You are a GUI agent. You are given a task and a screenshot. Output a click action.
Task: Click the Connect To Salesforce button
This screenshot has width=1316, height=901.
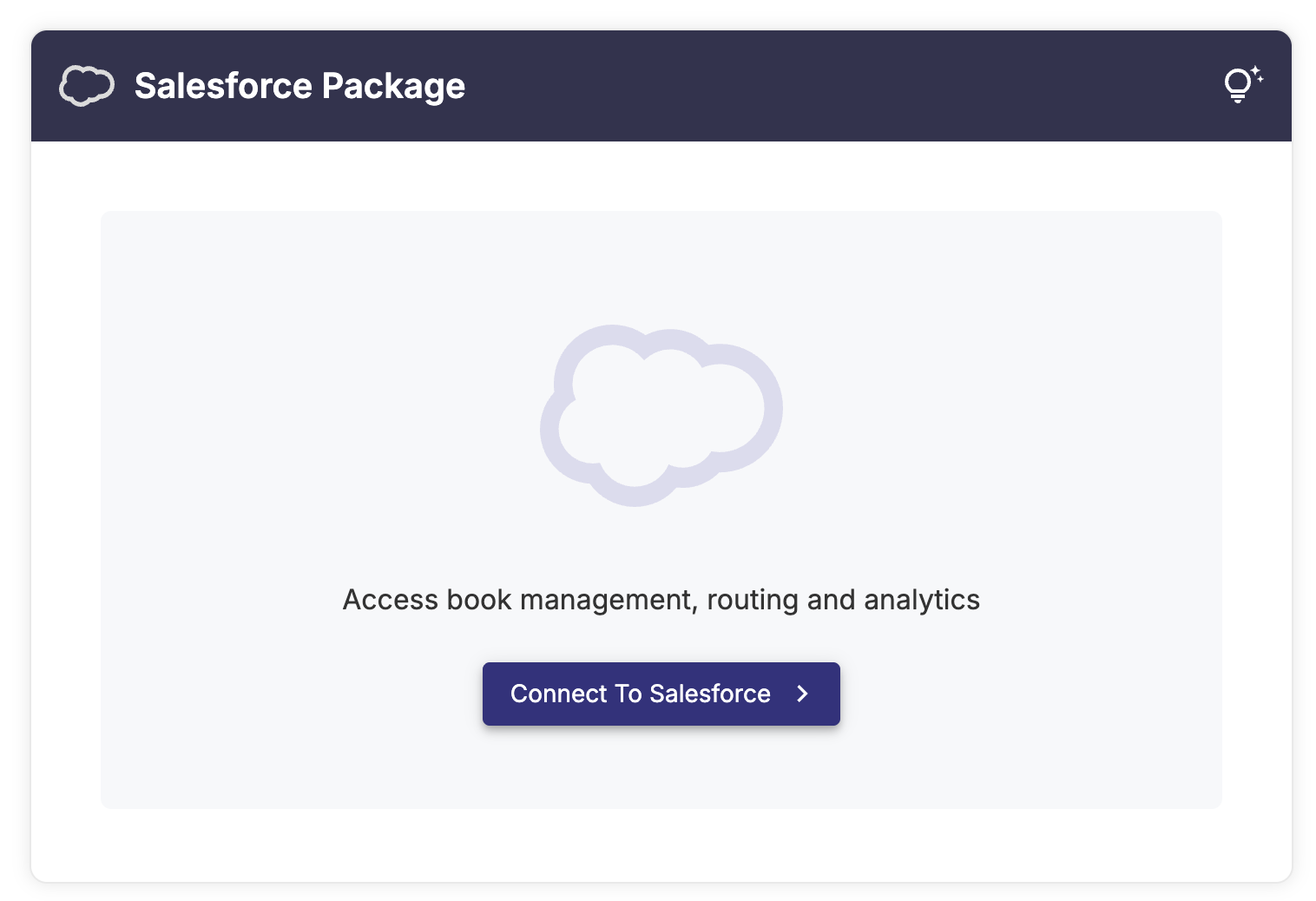tap(661, 694)
